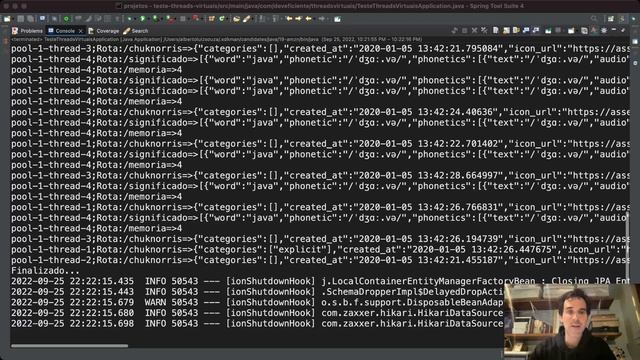Click the New Java Package icon
Screen dimensions: 640x360
(x=211, y=19)
